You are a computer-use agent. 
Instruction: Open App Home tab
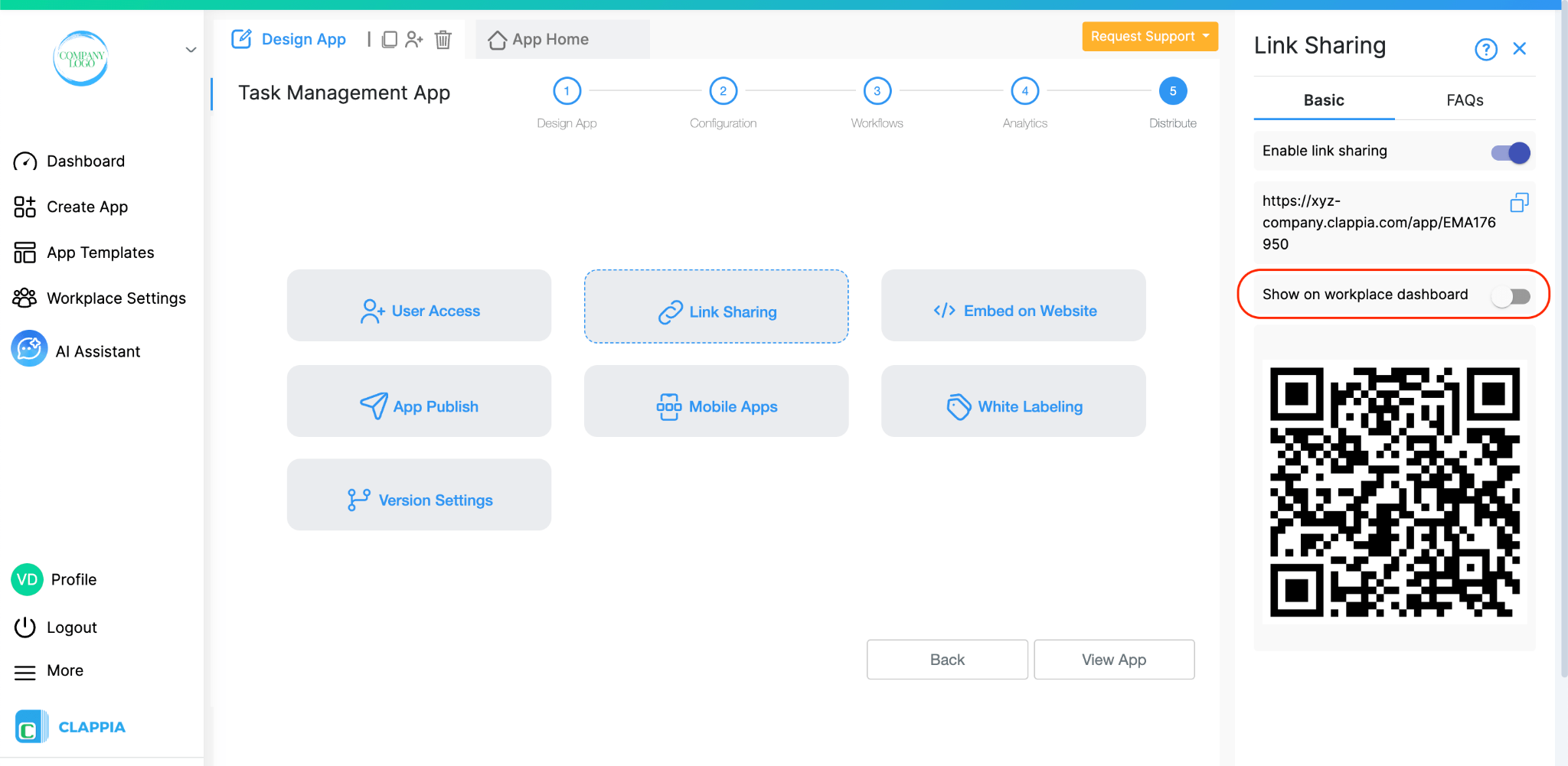[x=563, y=39]
